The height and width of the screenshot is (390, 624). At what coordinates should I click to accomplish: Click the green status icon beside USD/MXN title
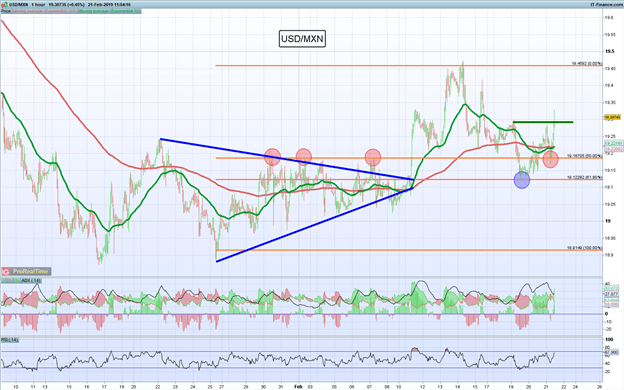(x=5, y=4)
